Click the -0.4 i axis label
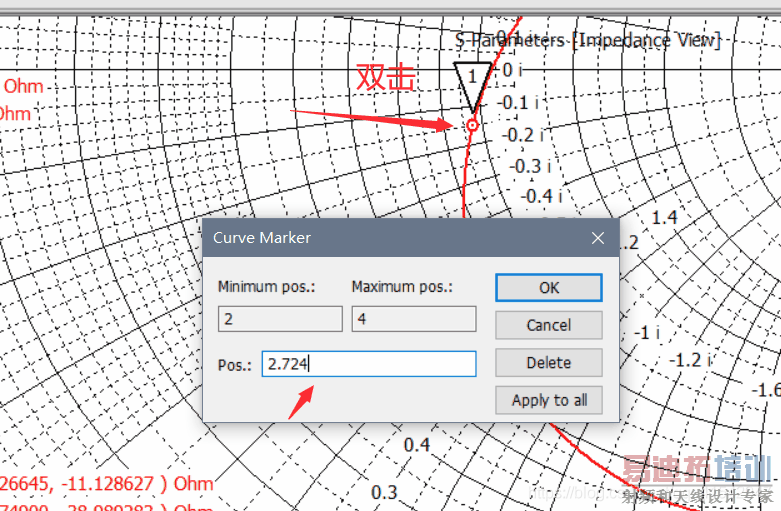Viewport: 781px width, 511px height. tap(541, 196)
